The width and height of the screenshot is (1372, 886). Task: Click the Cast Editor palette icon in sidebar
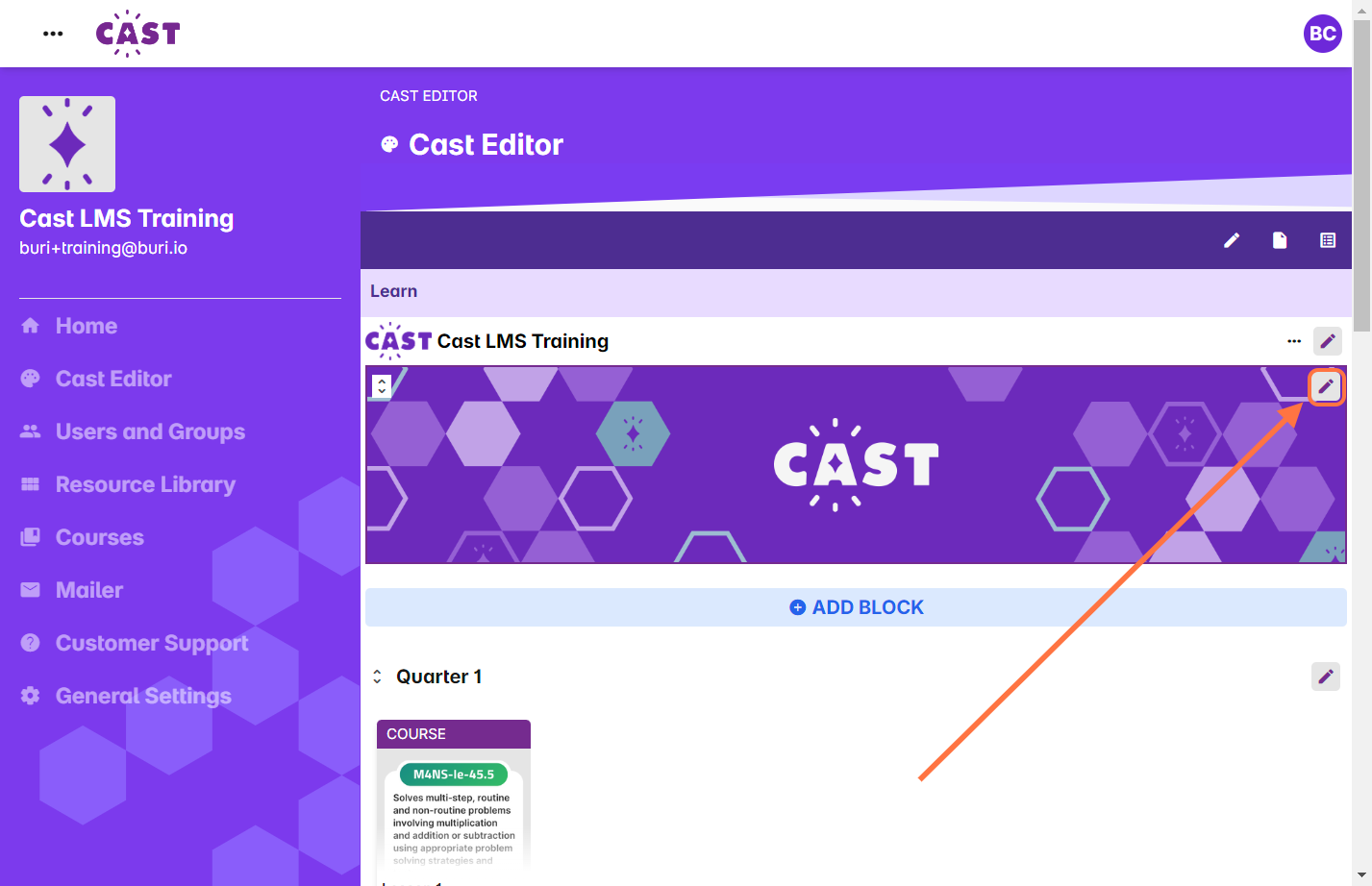31,379
